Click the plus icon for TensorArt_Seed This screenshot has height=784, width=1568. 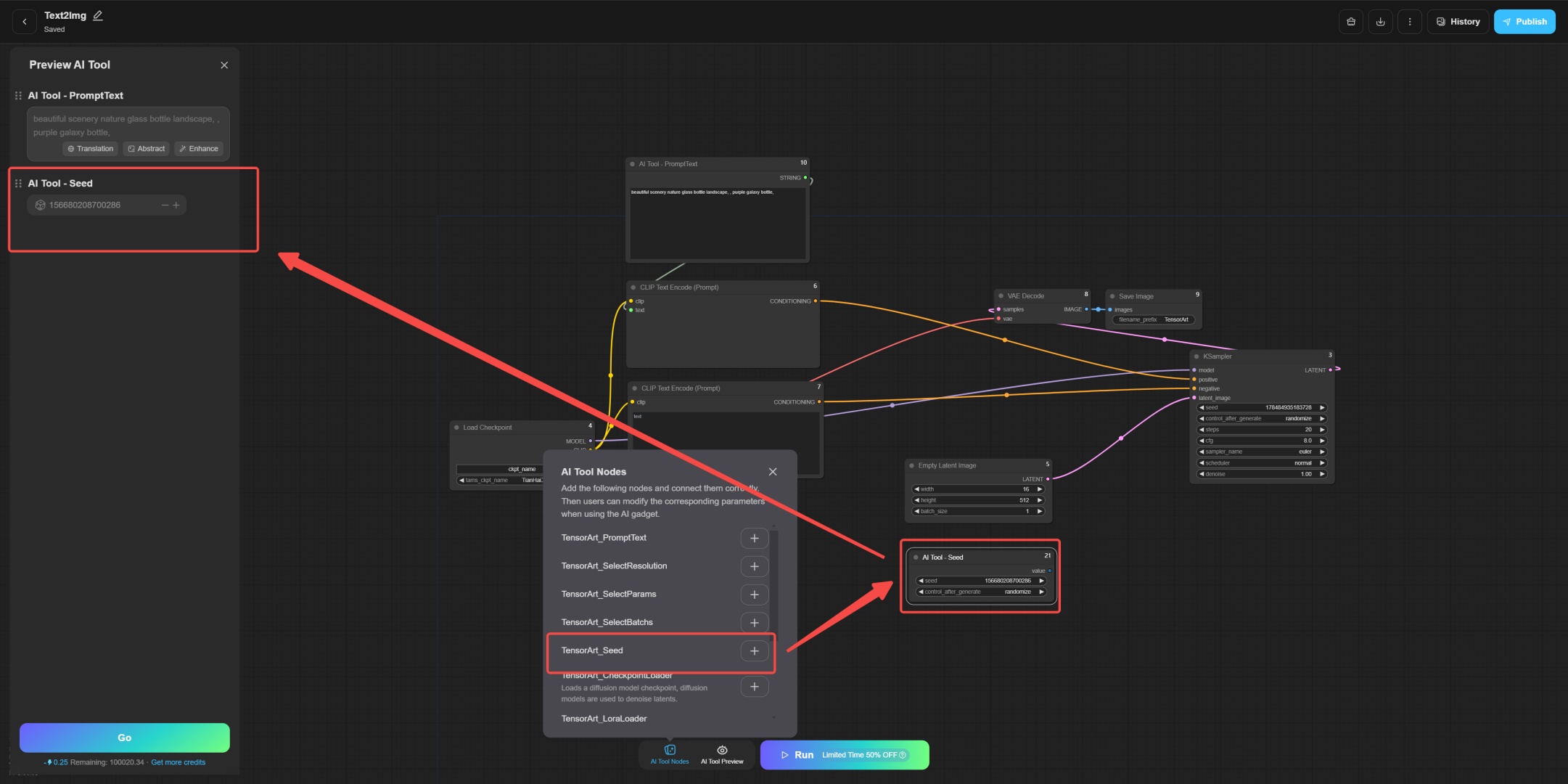tap(754, 651)
